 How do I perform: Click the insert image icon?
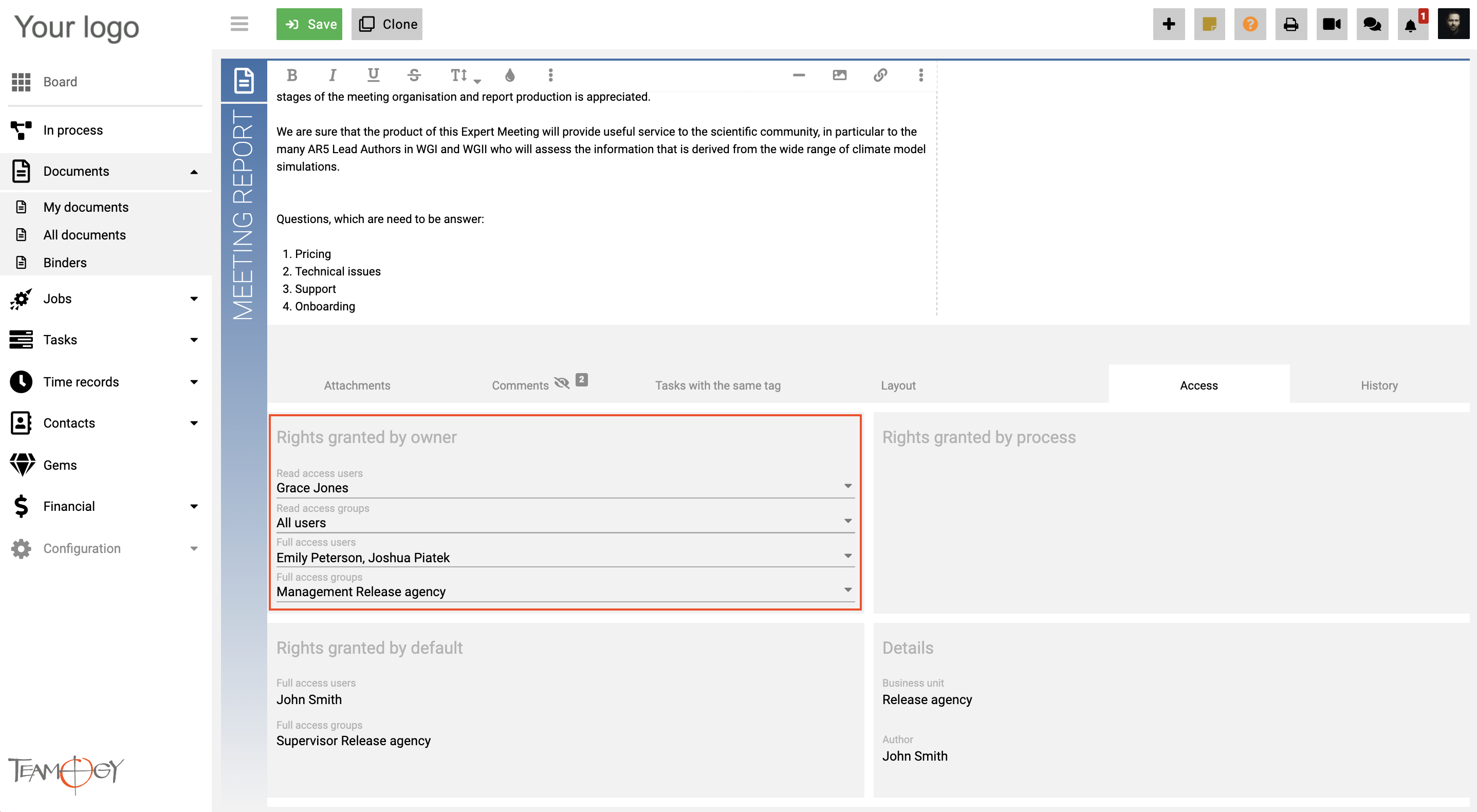(x=840, y=75)
